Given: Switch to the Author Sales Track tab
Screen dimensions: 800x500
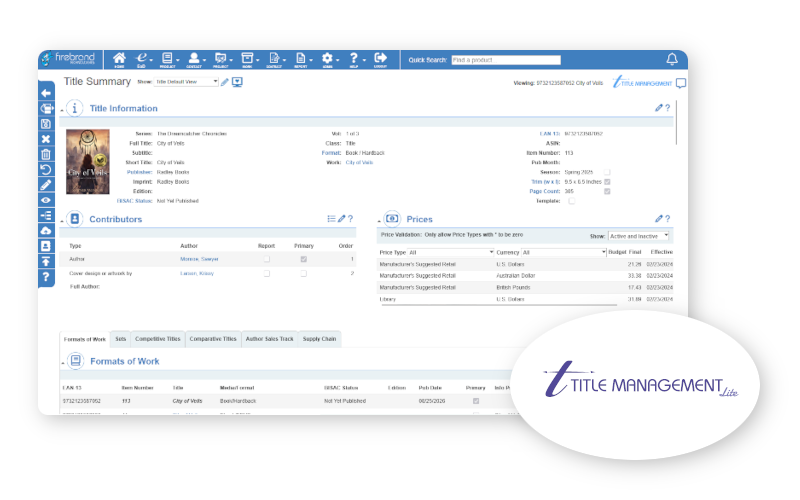Looking at the screenshot, I should tap(269, 339).
